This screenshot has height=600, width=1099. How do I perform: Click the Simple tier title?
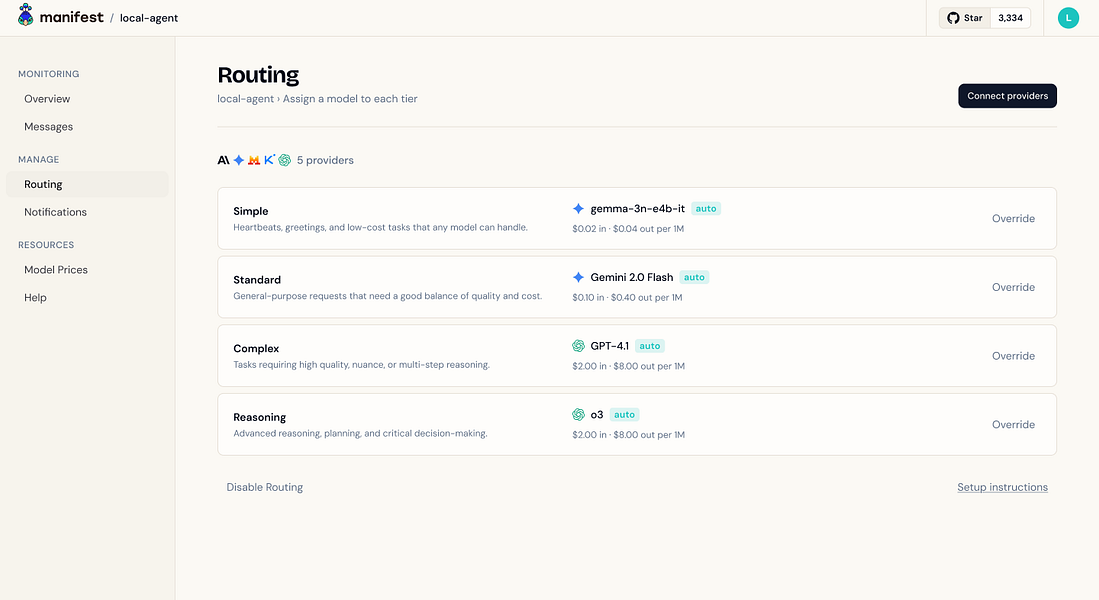coord(251,211)
